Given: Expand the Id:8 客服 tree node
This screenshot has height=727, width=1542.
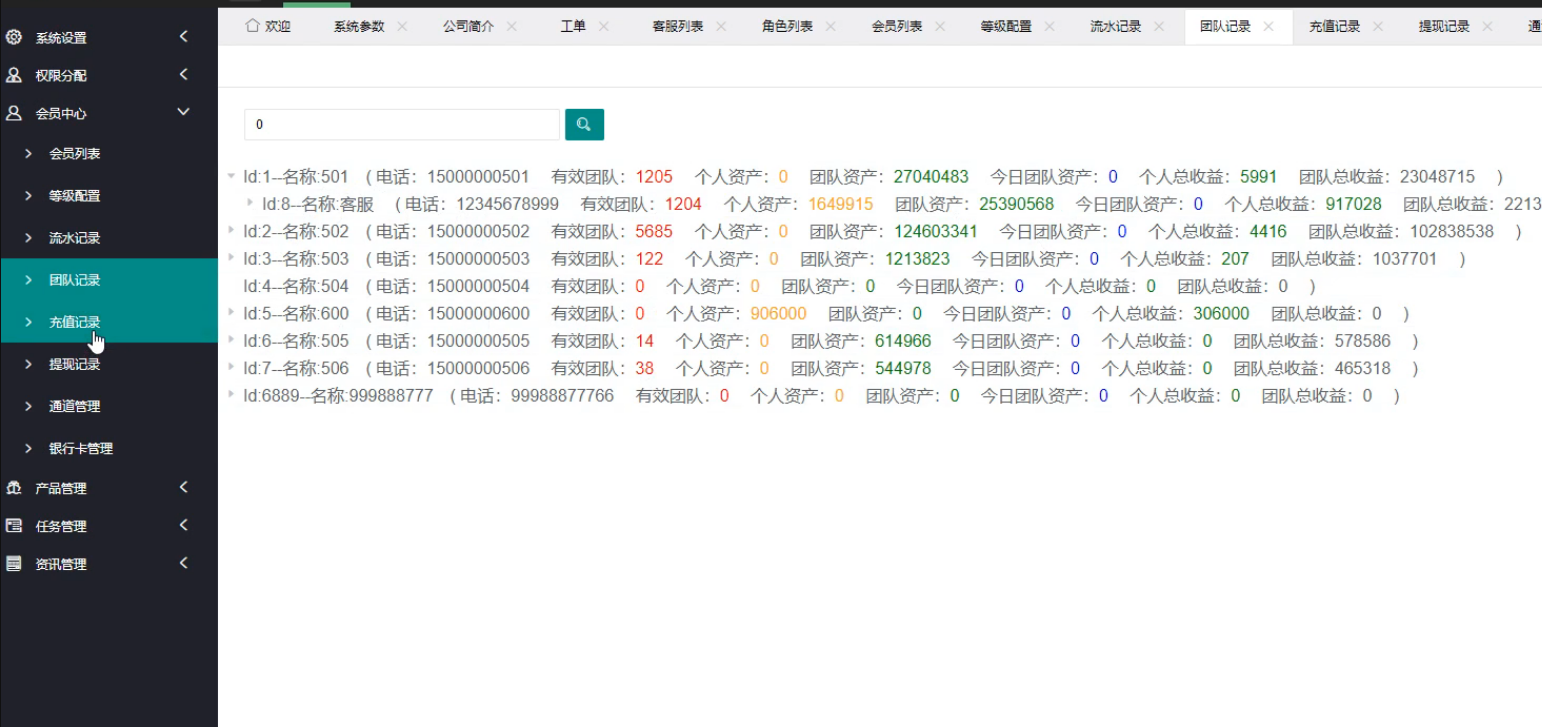Looking at the screenshot, I should point(251,203).
